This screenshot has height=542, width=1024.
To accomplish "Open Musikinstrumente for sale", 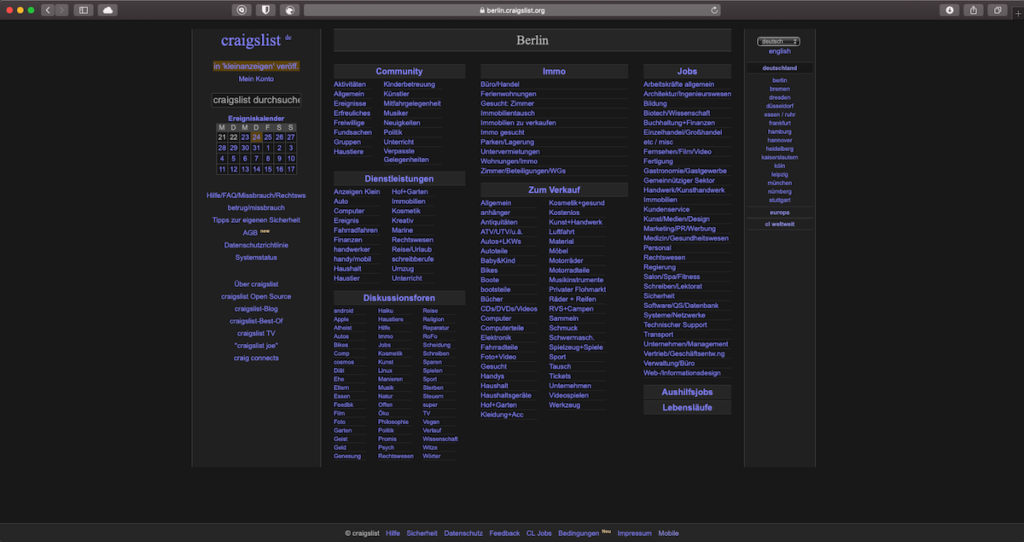I will coord(576,279).
